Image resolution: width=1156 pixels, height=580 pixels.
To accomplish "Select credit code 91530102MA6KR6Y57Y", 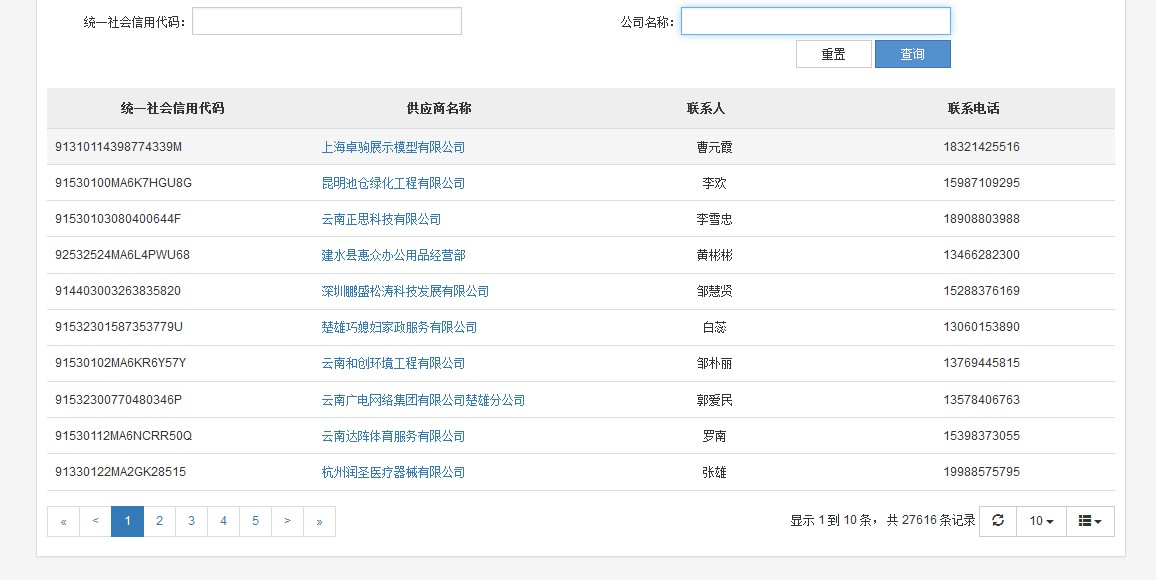I will click(x=120, y=363).
